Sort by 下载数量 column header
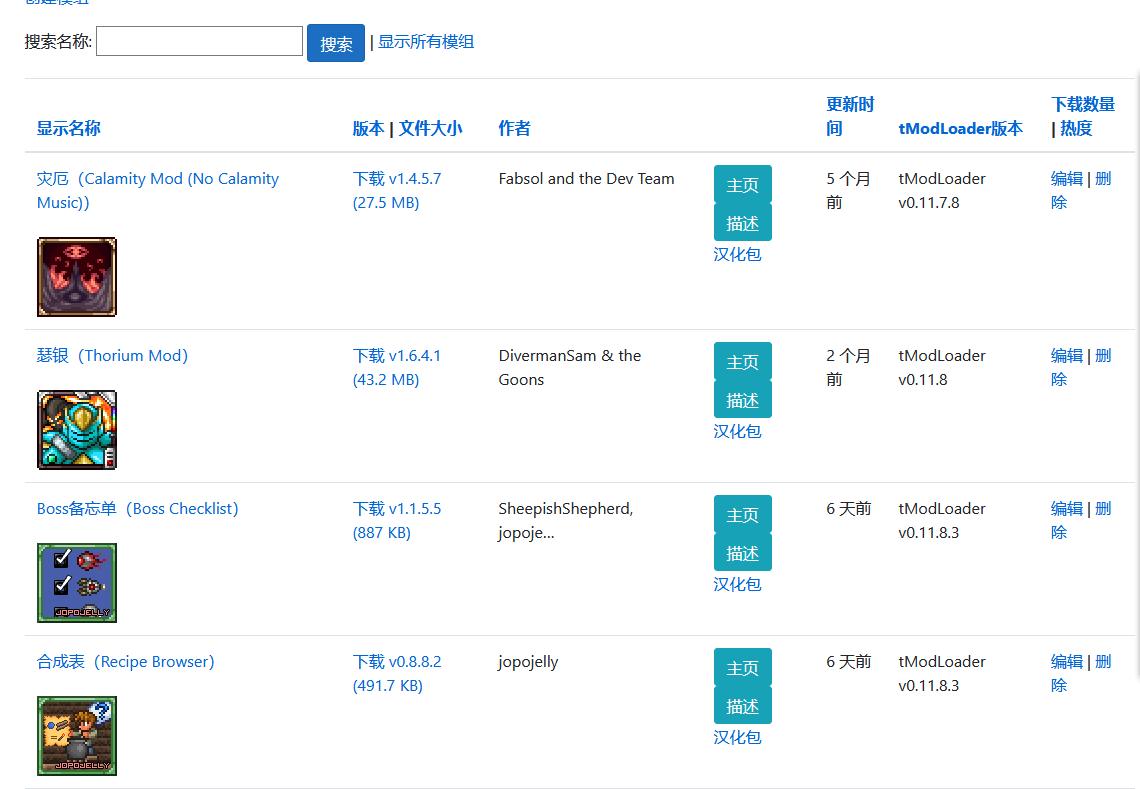Screen dimensions: 1140x789 (x=1083, y=104)
